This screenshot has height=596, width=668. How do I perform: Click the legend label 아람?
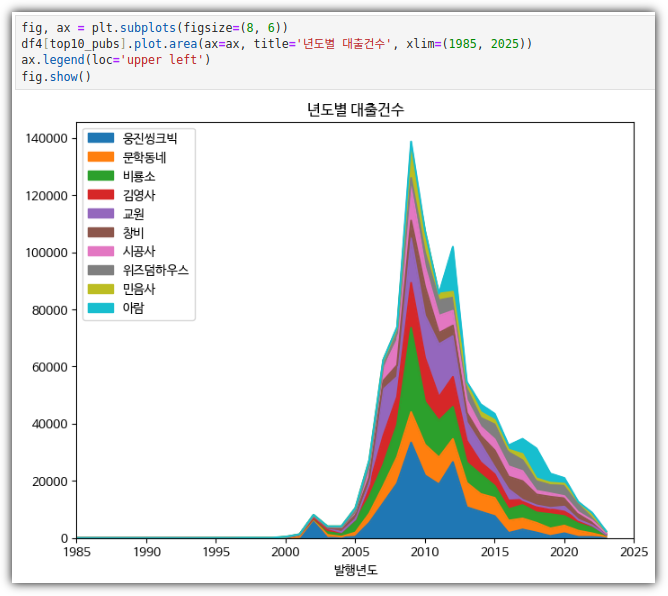tap(133, 308)
